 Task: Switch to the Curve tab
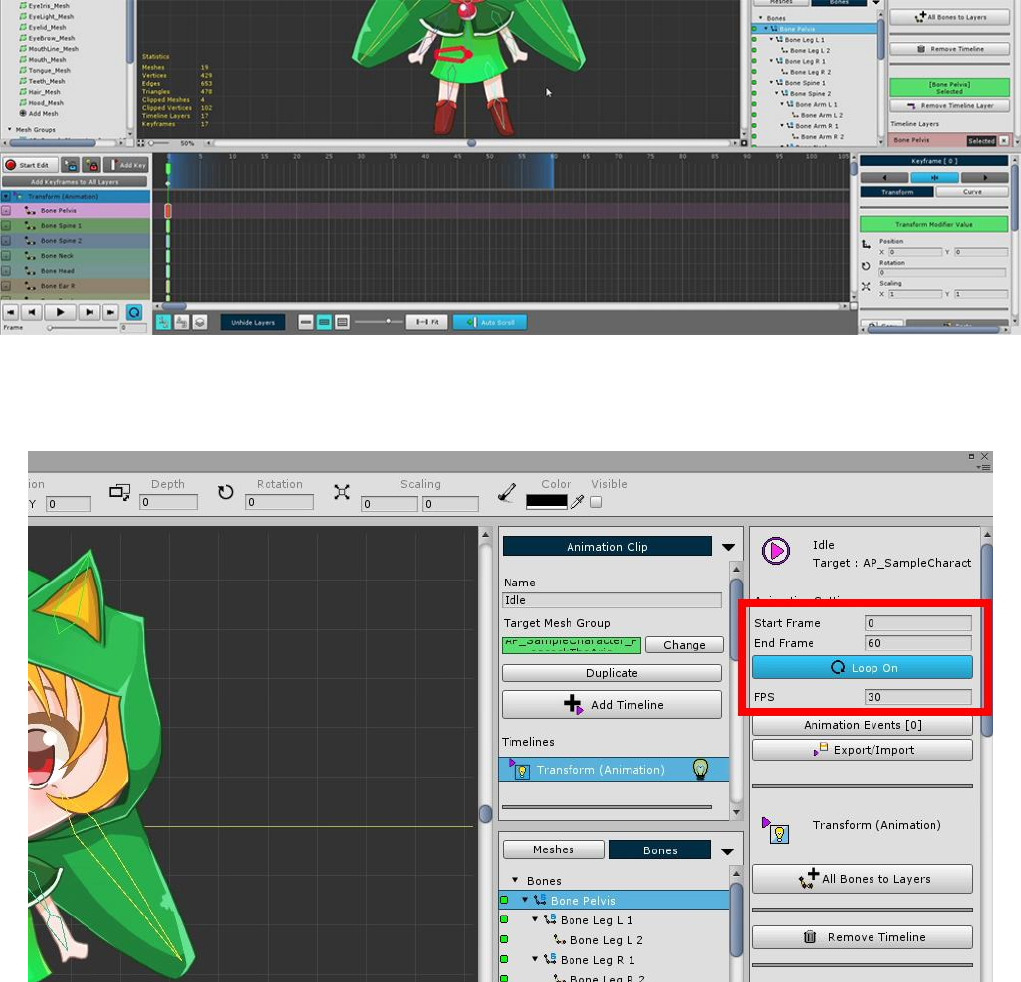point(972,192)
